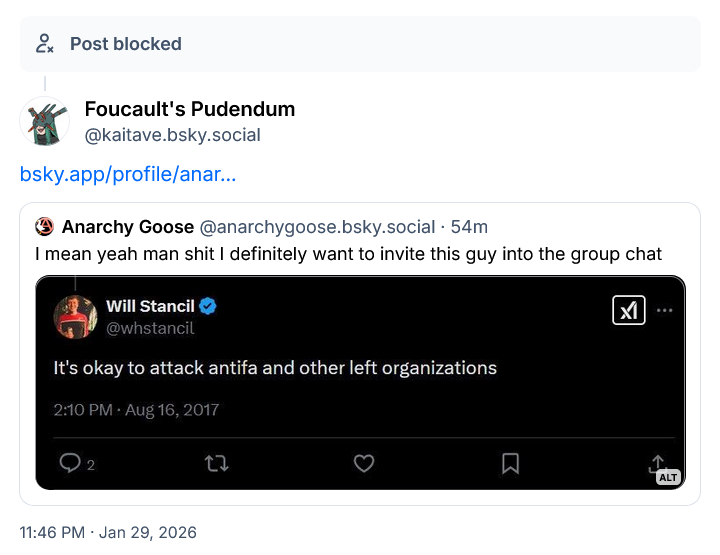Follow the bsky.app/profile/anar... link
This screenshot has height=555, width=720.
coord(128,175)
